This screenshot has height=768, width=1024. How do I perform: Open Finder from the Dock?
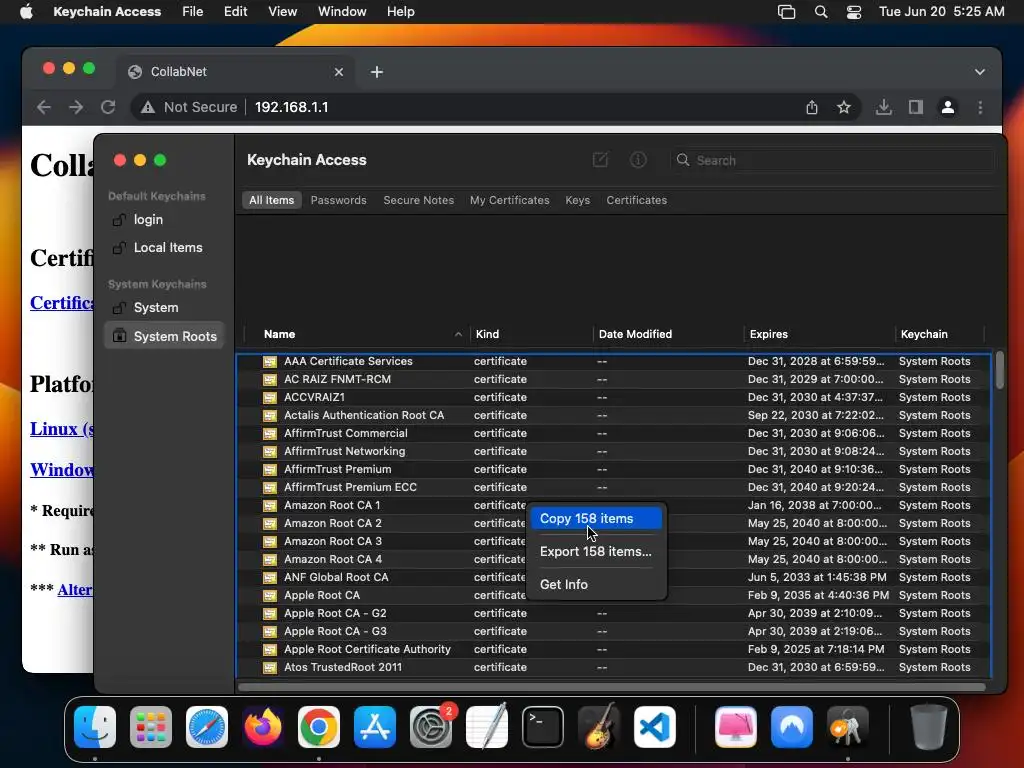tap(95, 727)
